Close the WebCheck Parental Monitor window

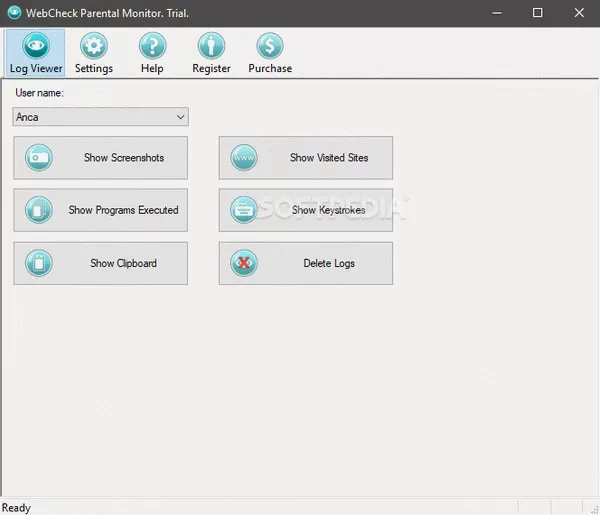(579, 13)
